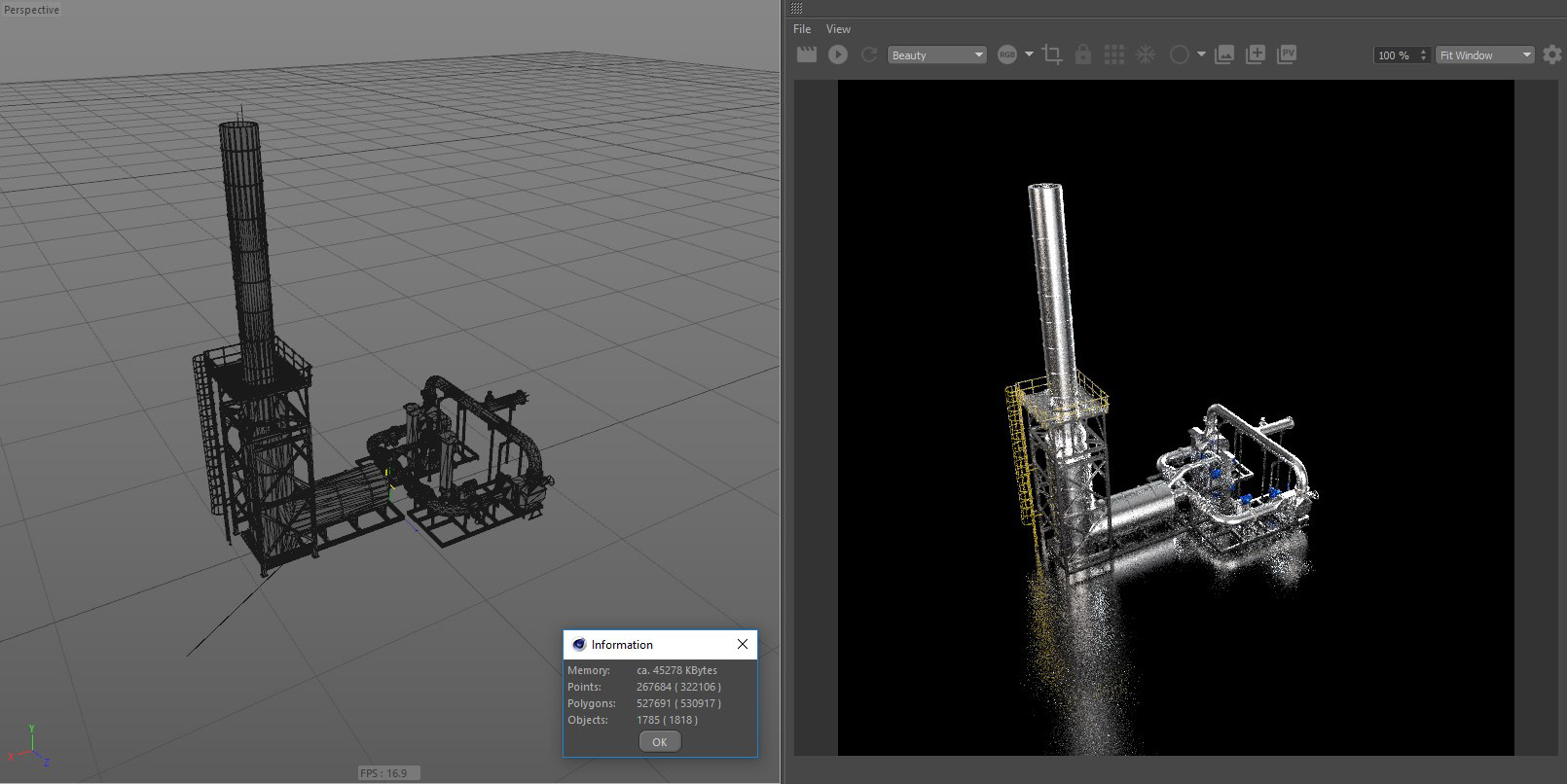Close the Information dialog

(x=743, y=644)
